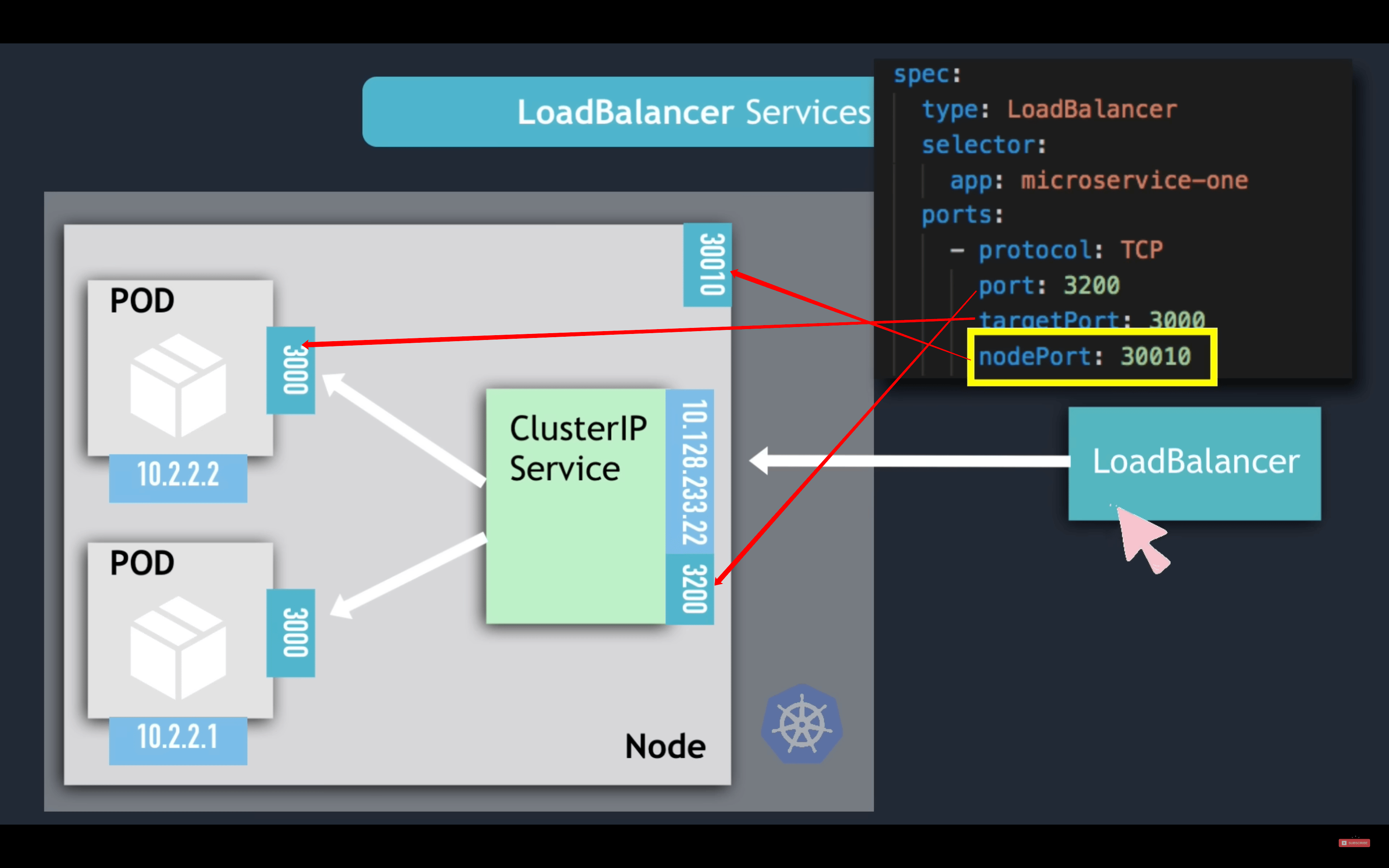Click the 30010 node port label
Image resolution: width=1389 pixels, height=868 pixels.
[x=708, y=265]
